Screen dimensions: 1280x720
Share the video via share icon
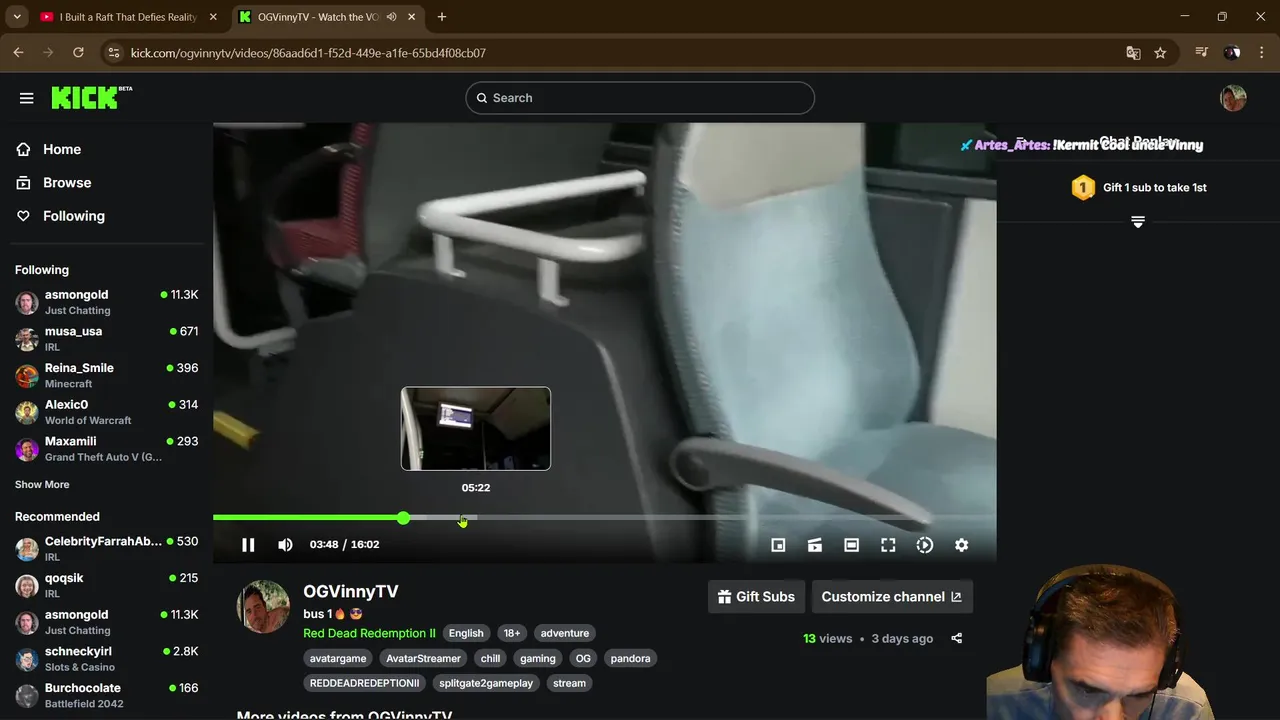(957, 638)
